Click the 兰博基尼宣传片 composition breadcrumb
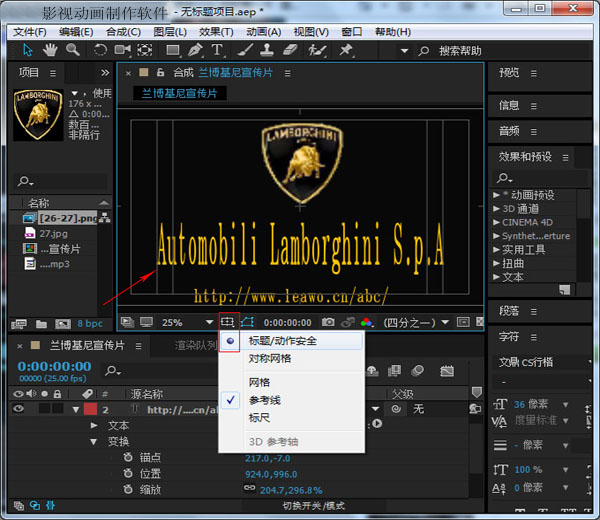Viewport: 600px width, 520px height. coord(179,93)
